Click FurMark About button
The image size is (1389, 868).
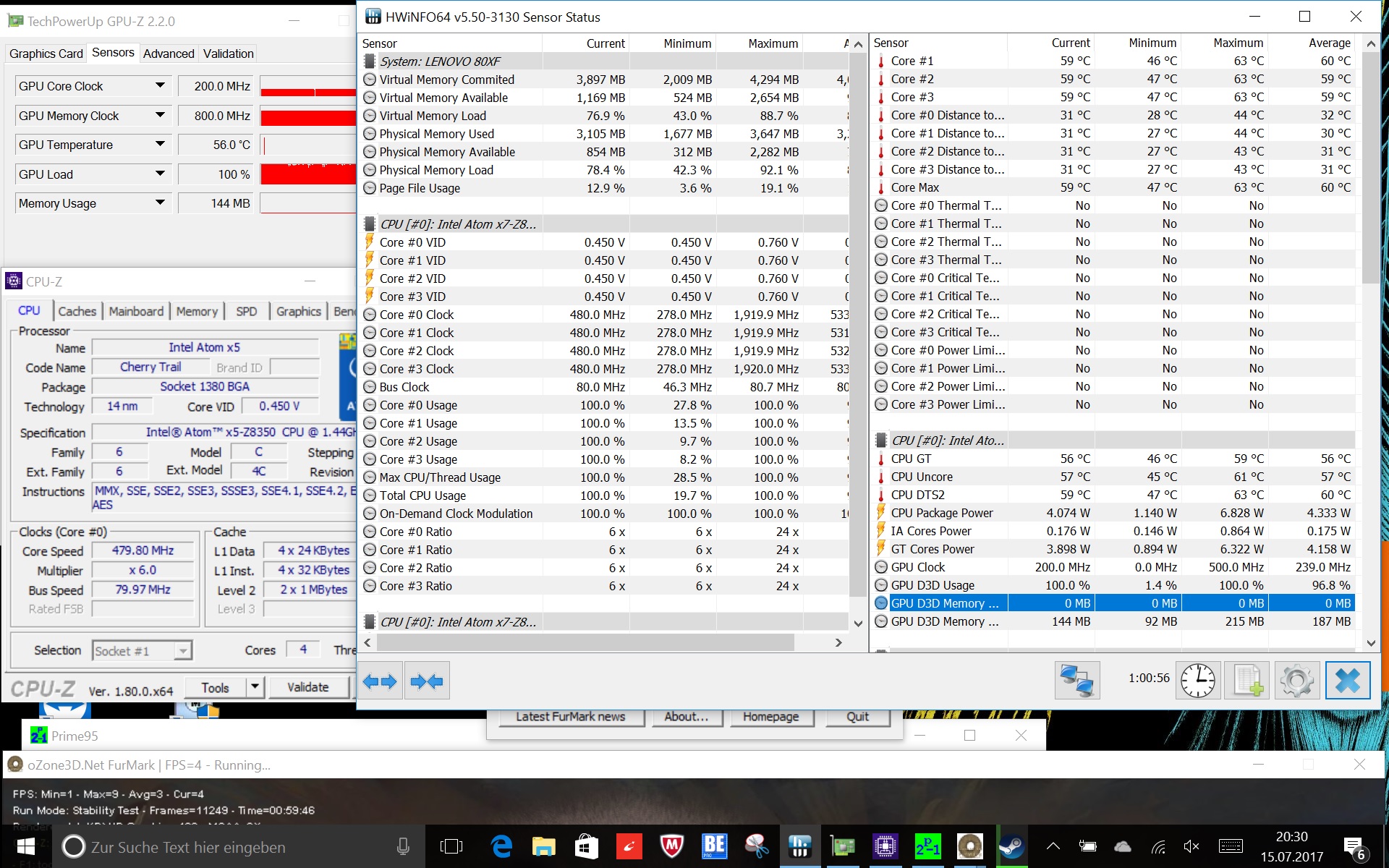pyautogui.click(x=686, y=716)
